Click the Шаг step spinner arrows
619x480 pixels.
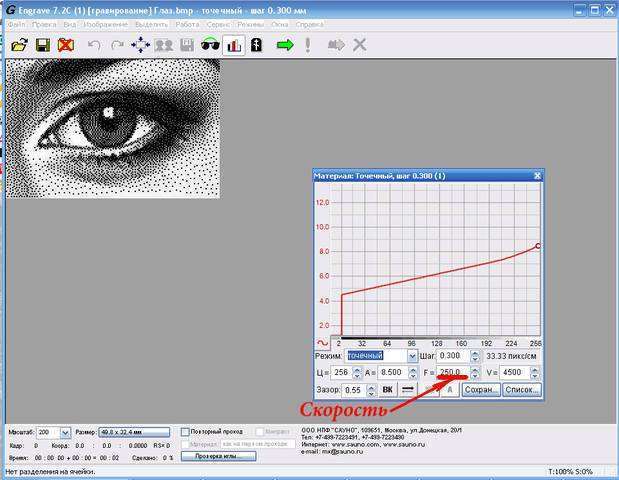[473, 356]
